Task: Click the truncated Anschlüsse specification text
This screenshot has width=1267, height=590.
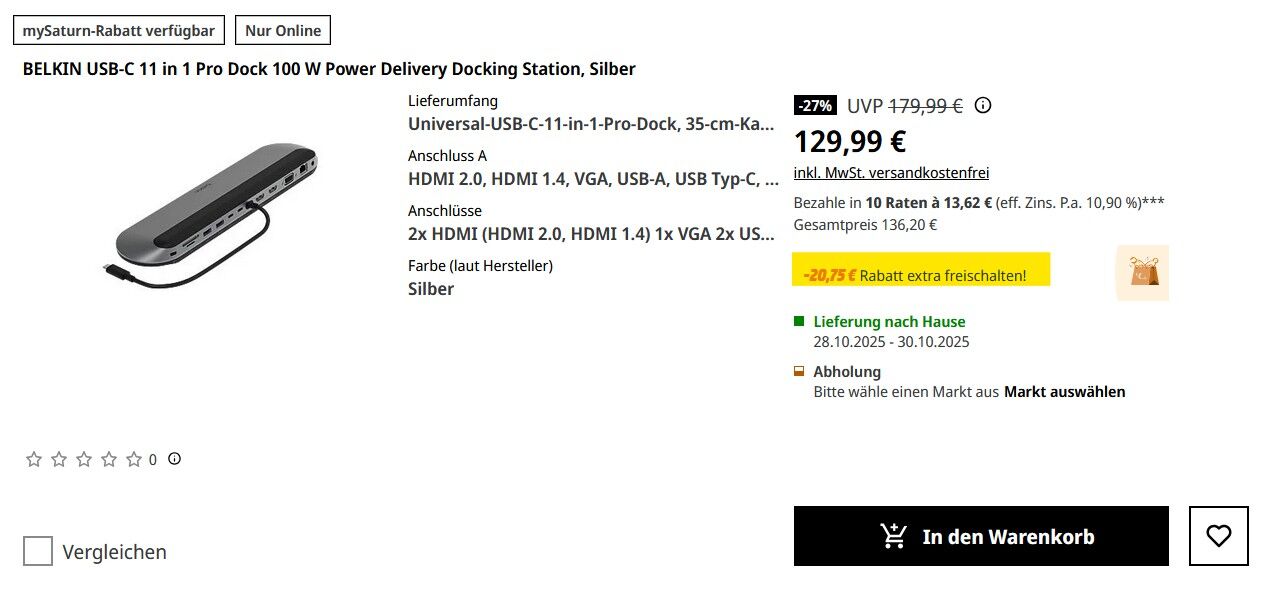Action: (x=591, y=234)
